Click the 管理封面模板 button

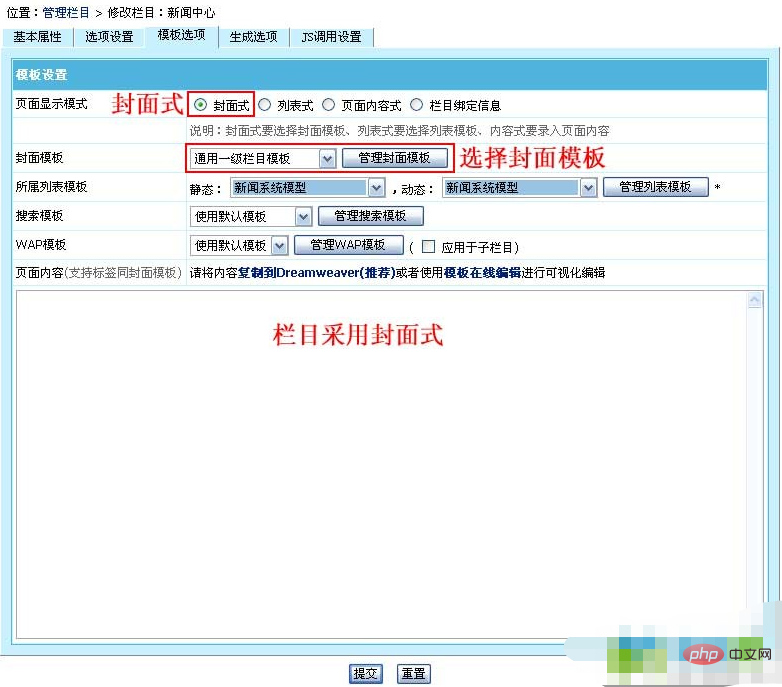pos(394,158)
